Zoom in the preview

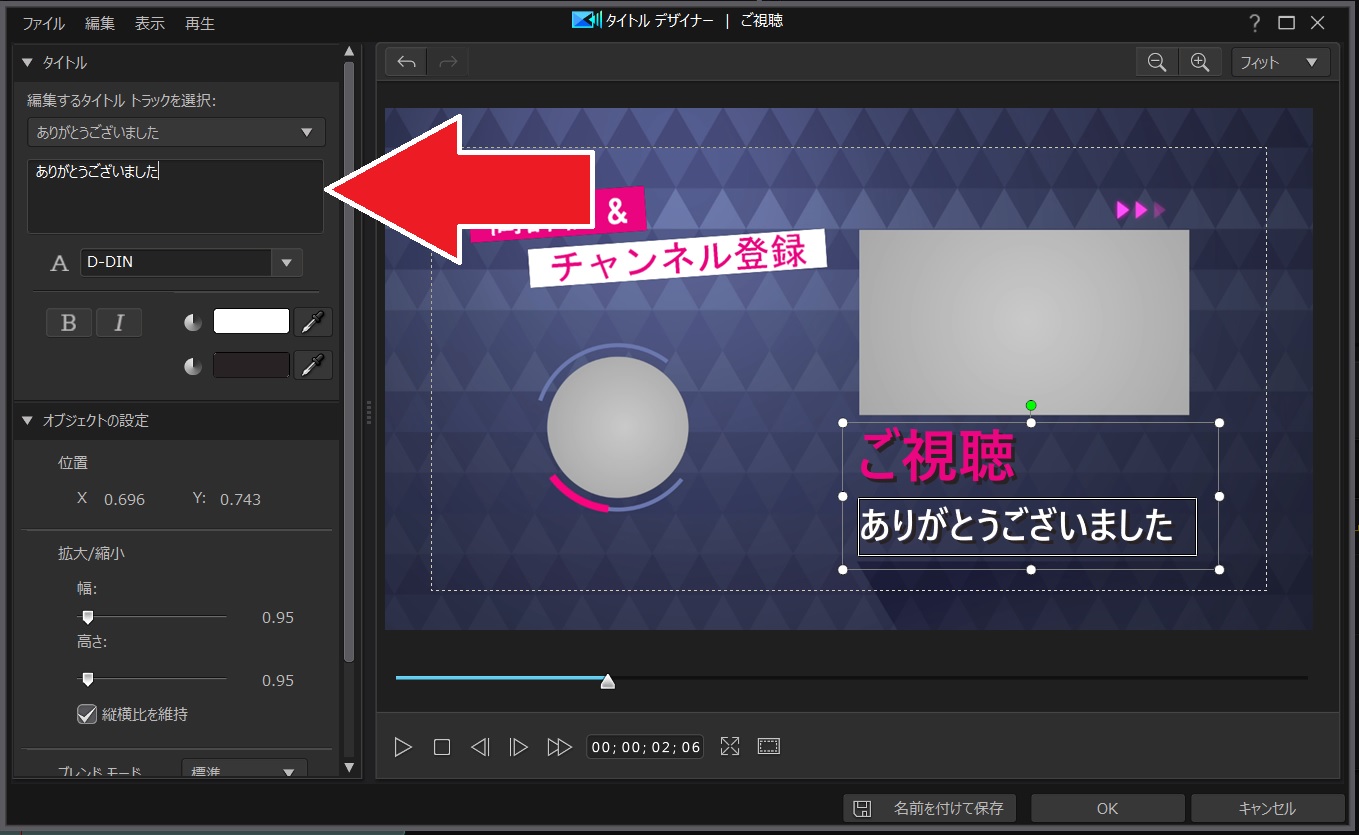[1200, 62]
